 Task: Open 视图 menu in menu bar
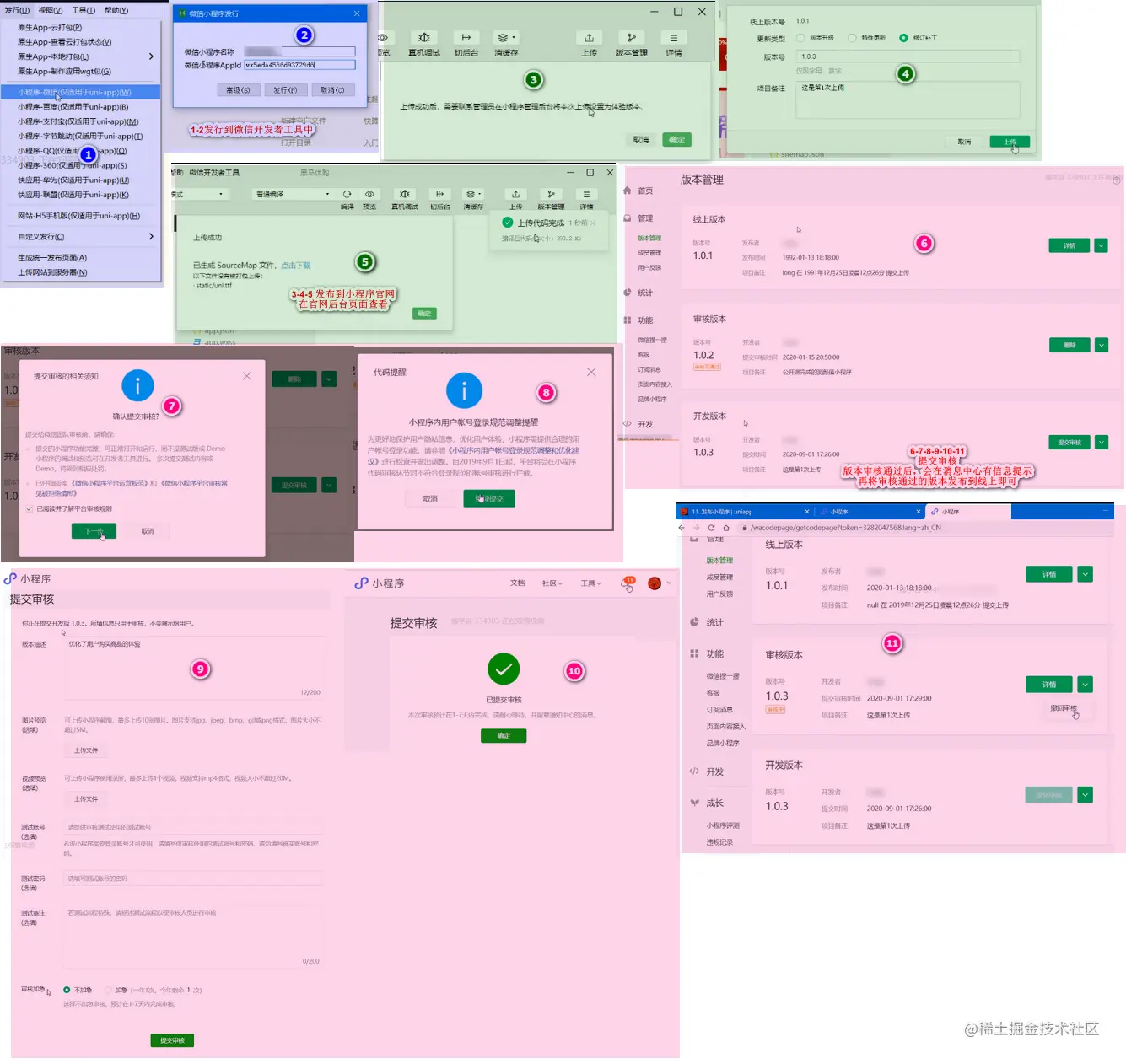51,10
